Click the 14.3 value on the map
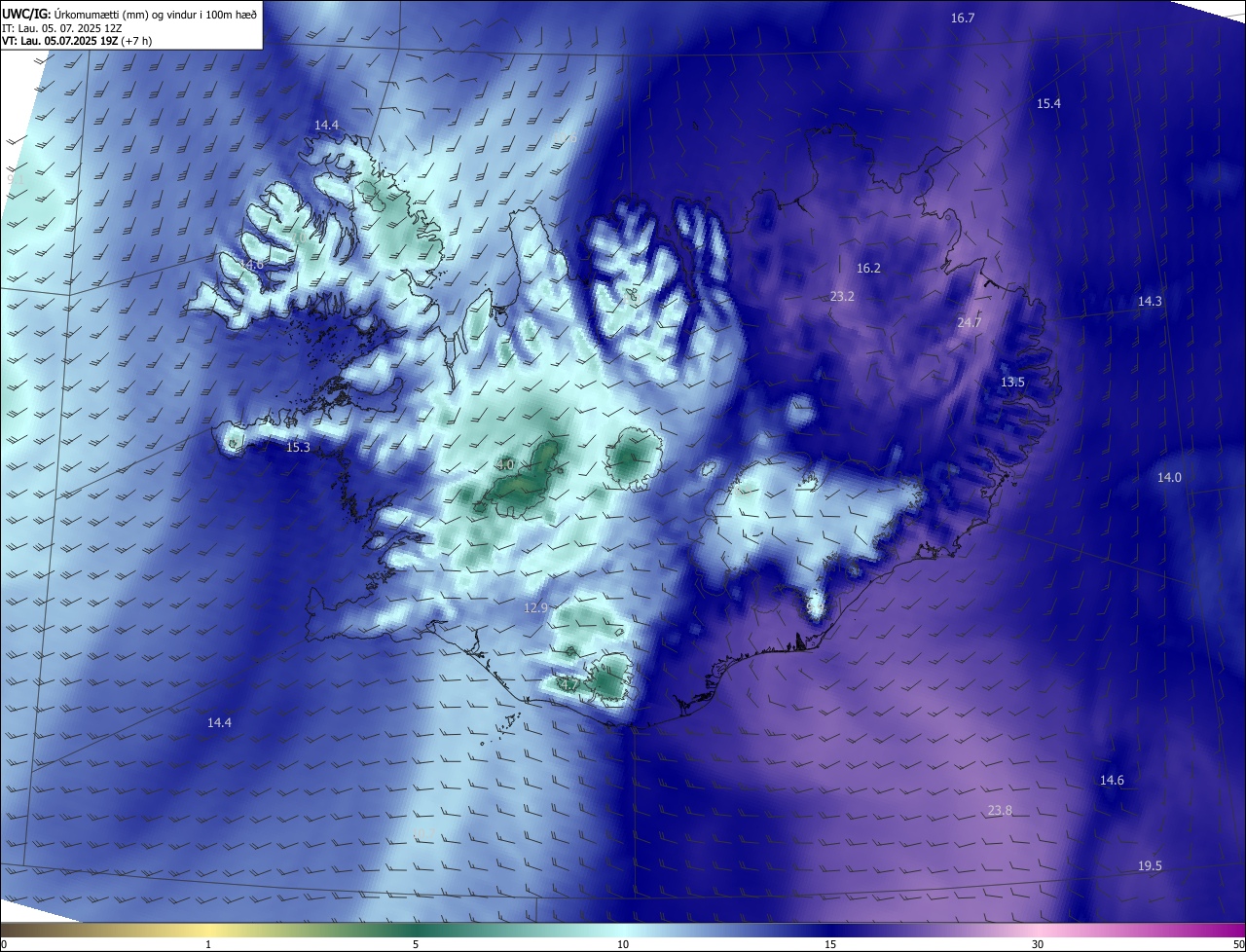This screenshot has width=1246, height=952. pyautogui.click(x=1150, y=302)
